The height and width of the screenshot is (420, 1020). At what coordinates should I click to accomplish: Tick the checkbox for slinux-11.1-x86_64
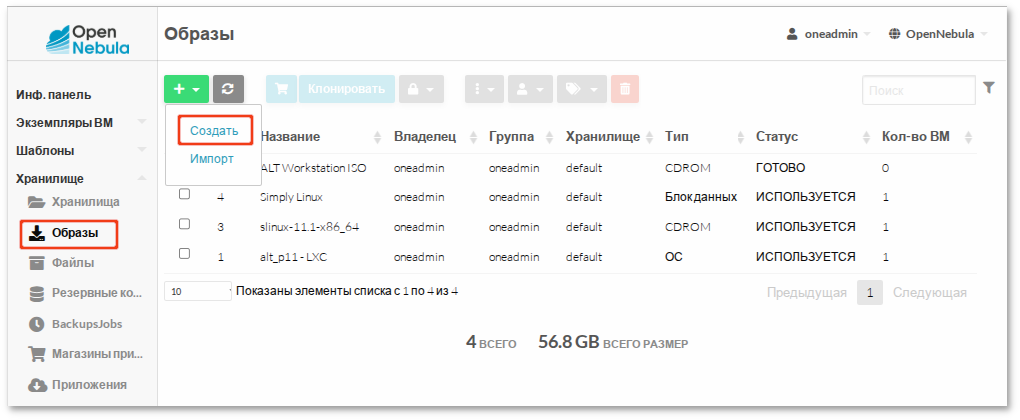click(x=184, y=224)
